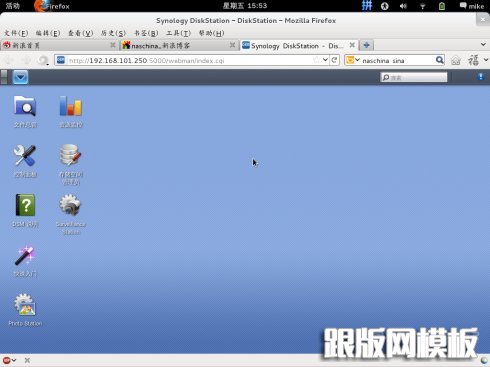Open the bookmarks menu in menu bar

(x=146, y=33)
